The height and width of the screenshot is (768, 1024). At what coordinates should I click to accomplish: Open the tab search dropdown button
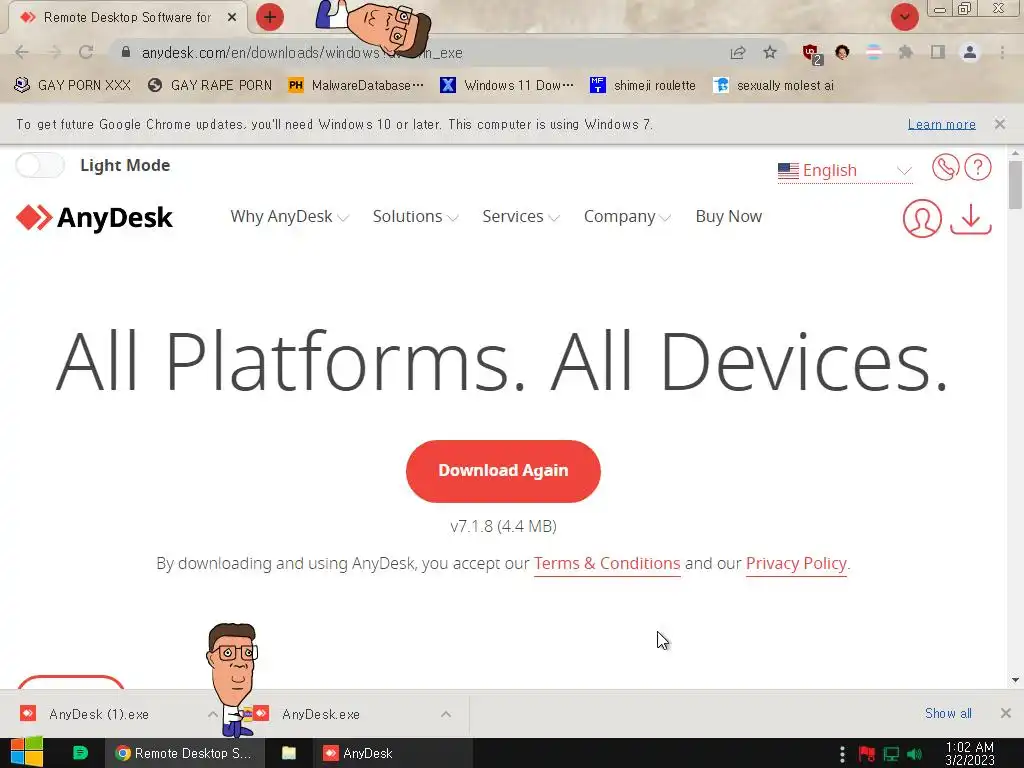pos(904,17)
